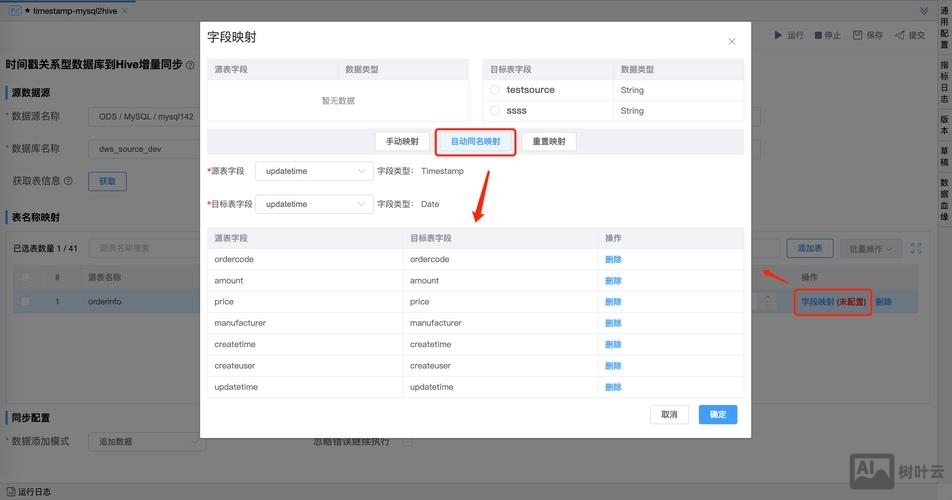This screenshot has height=500, width=952.
Task: Open the 草稿 side panel
Action: tap(944, 157)
